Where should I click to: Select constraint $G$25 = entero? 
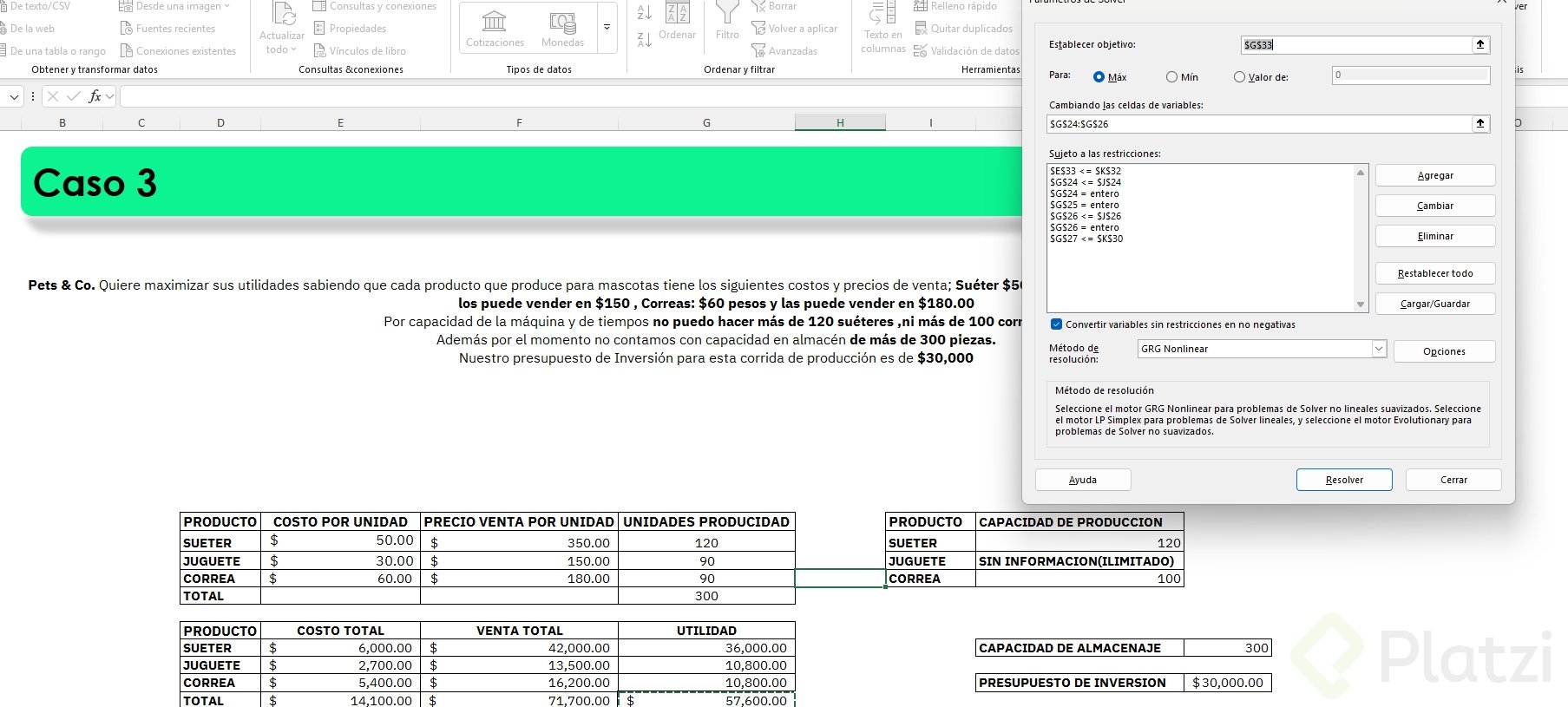[1085, 205]
